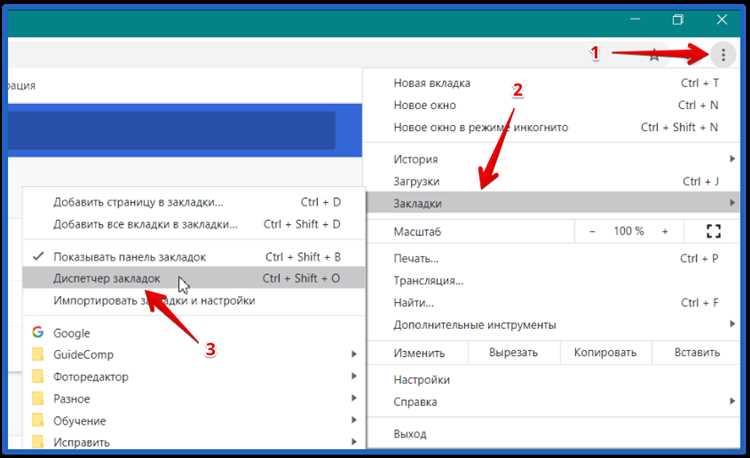Select Новая вкладка menu item

(553, 83)
